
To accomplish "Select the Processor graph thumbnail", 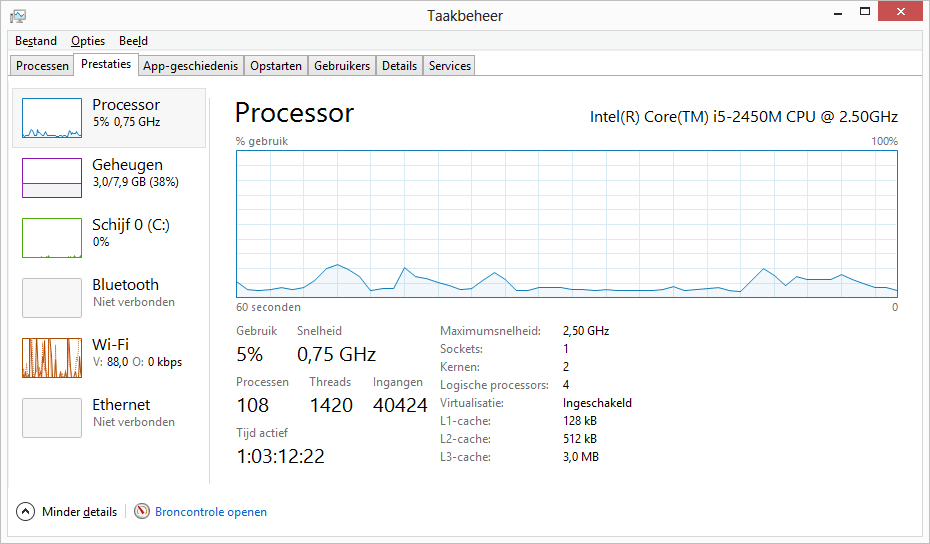I will coord(52,118).
